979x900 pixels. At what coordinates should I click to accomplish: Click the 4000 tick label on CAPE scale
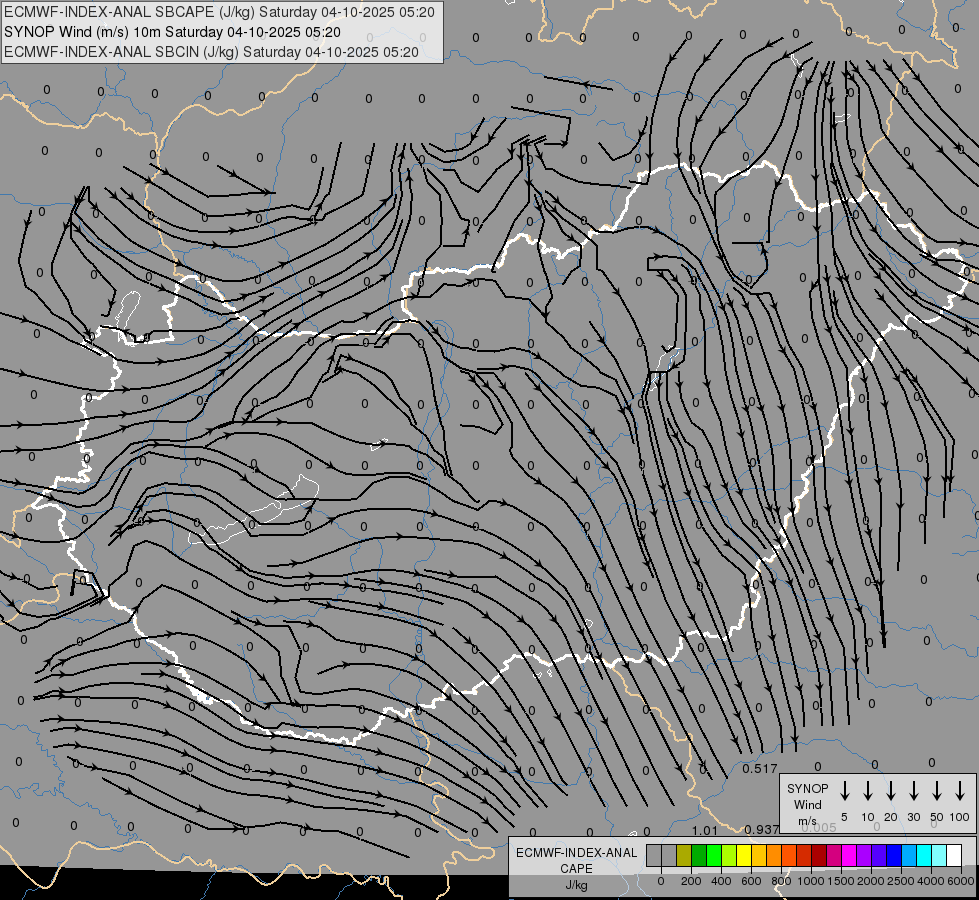click(931, 881)
